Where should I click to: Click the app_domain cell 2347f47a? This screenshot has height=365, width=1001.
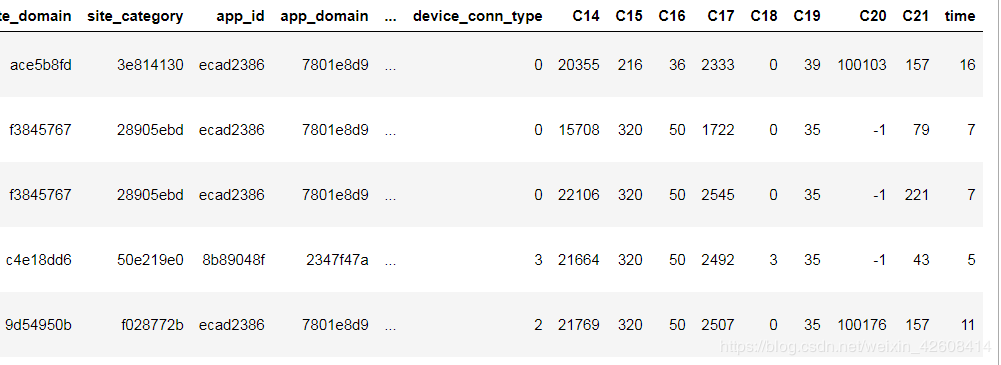337,260
